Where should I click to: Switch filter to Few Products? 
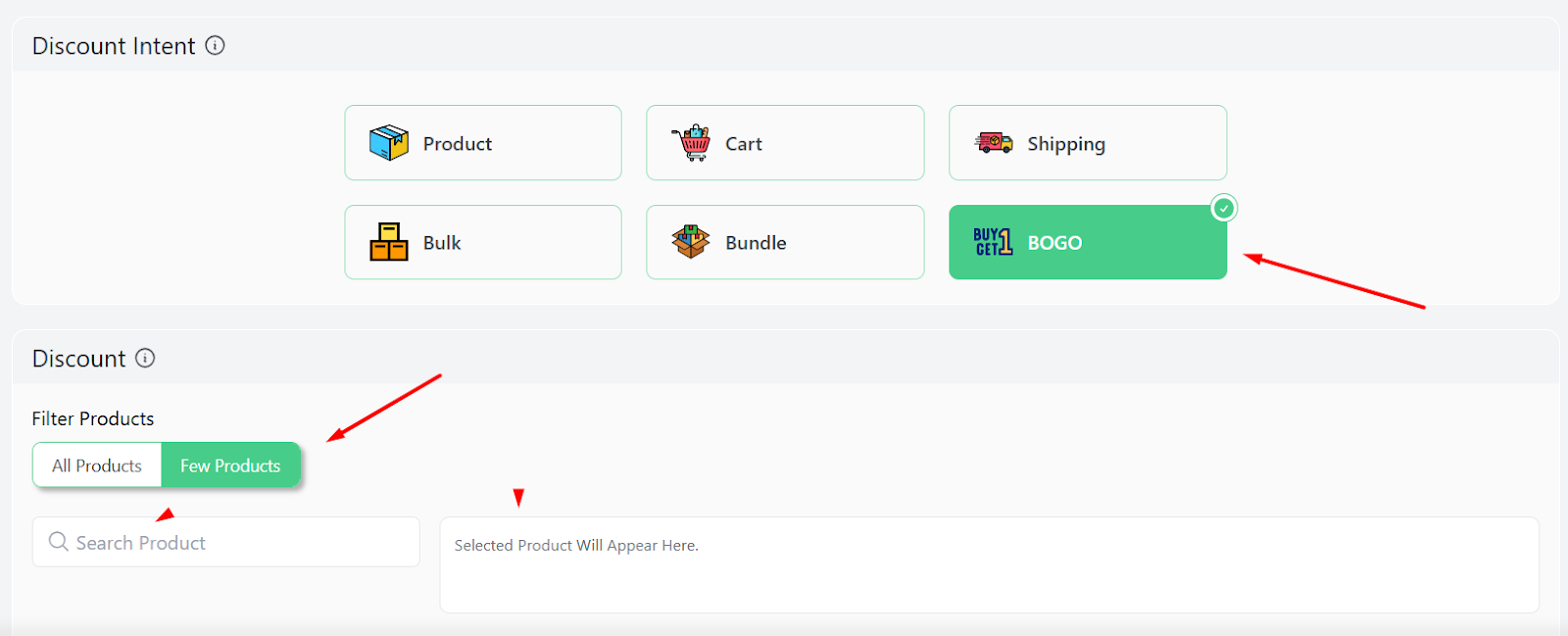click(230, 465)
